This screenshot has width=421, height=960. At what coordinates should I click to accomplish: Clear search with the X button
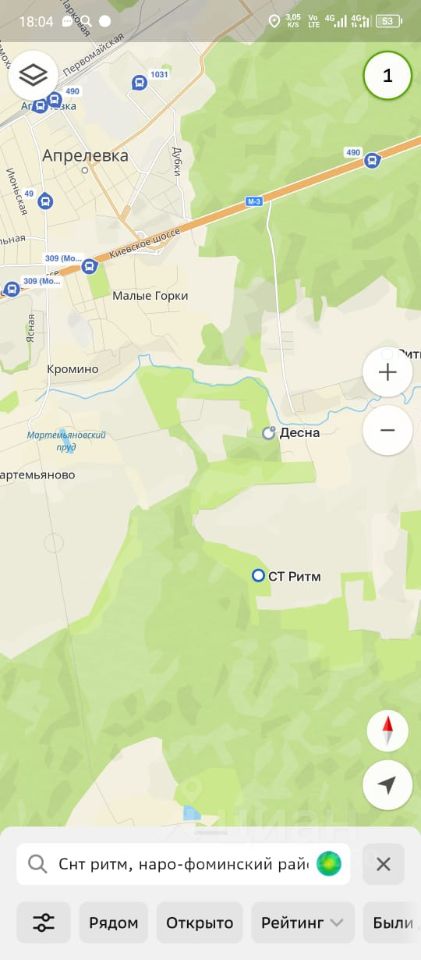click(x=384, y=864)
